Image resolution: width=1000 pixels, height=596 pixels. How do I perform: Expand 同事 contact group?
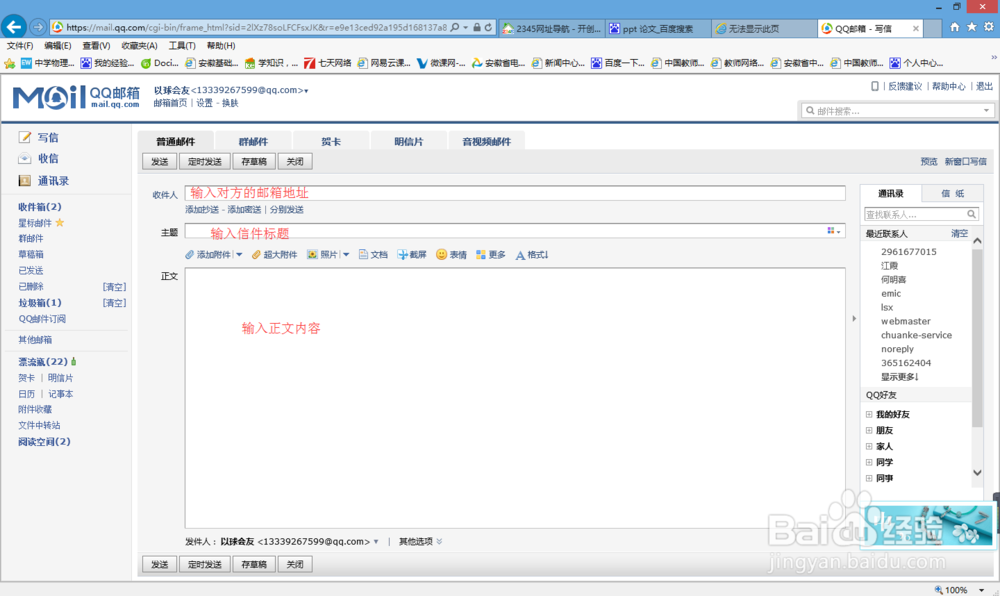869,478
